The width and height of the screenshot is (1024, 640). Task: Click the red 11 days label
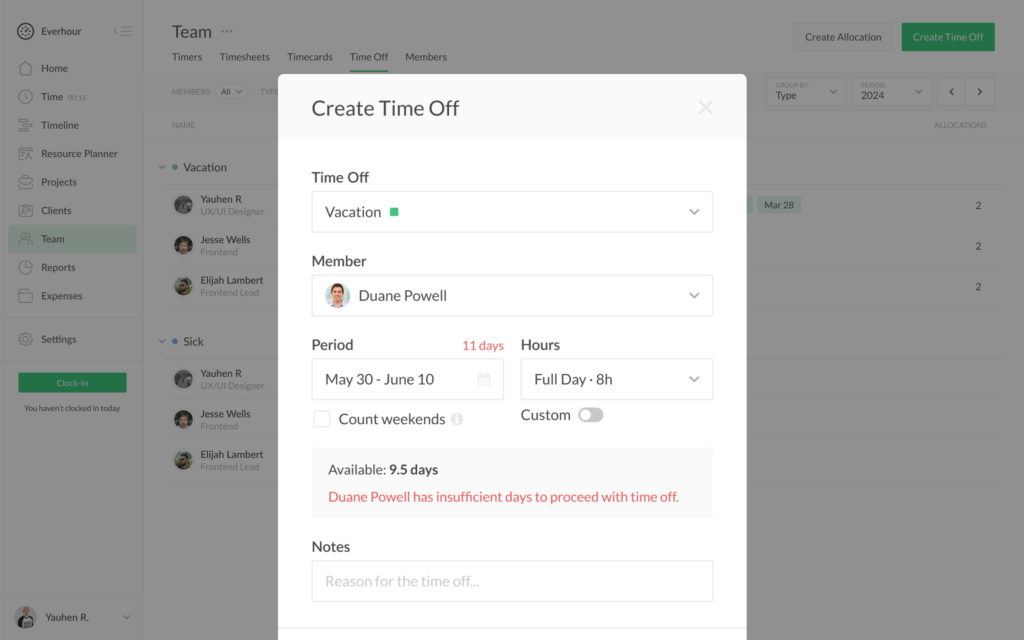(483, 345)
